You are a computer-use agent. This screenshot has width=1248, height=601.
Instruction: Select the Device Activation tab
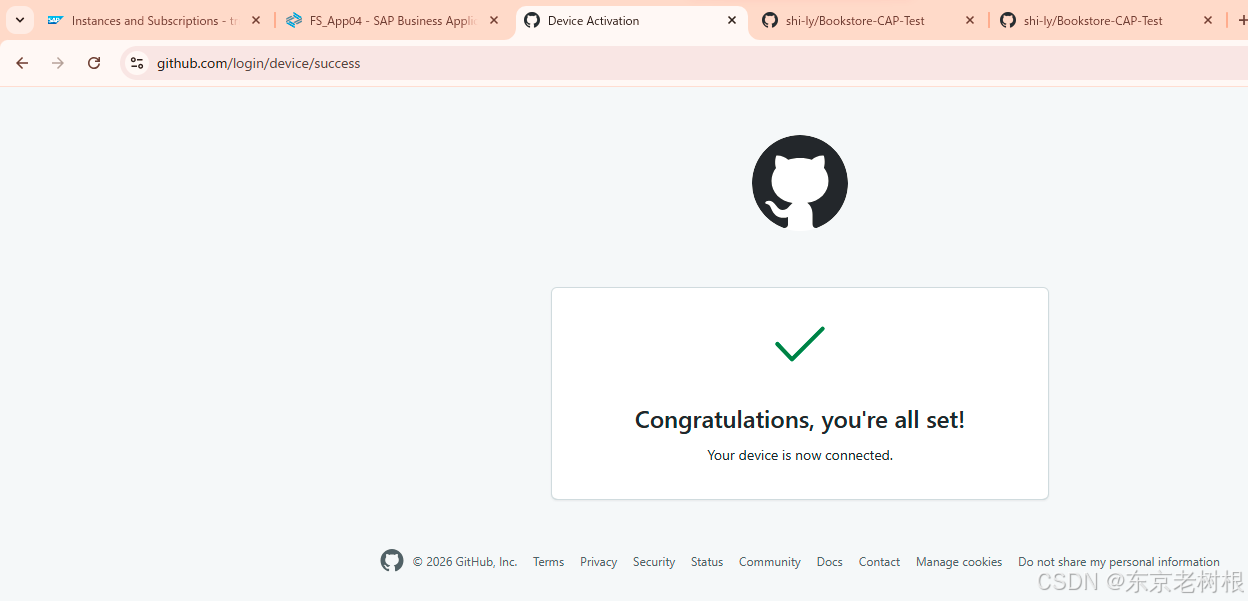tap(631, 20)
